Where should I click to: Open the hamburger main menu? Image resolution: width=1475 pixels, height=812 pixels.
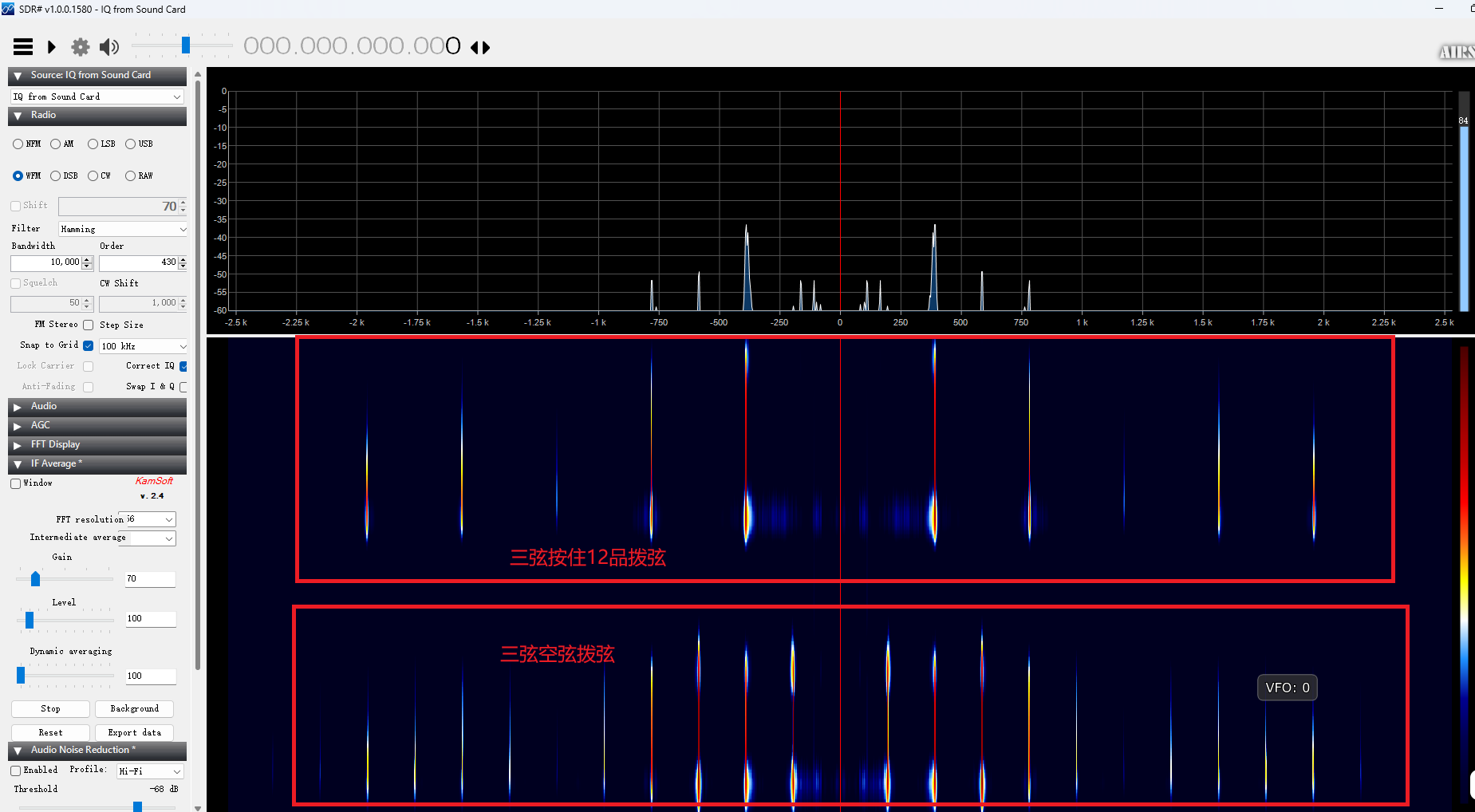[23, 47]
